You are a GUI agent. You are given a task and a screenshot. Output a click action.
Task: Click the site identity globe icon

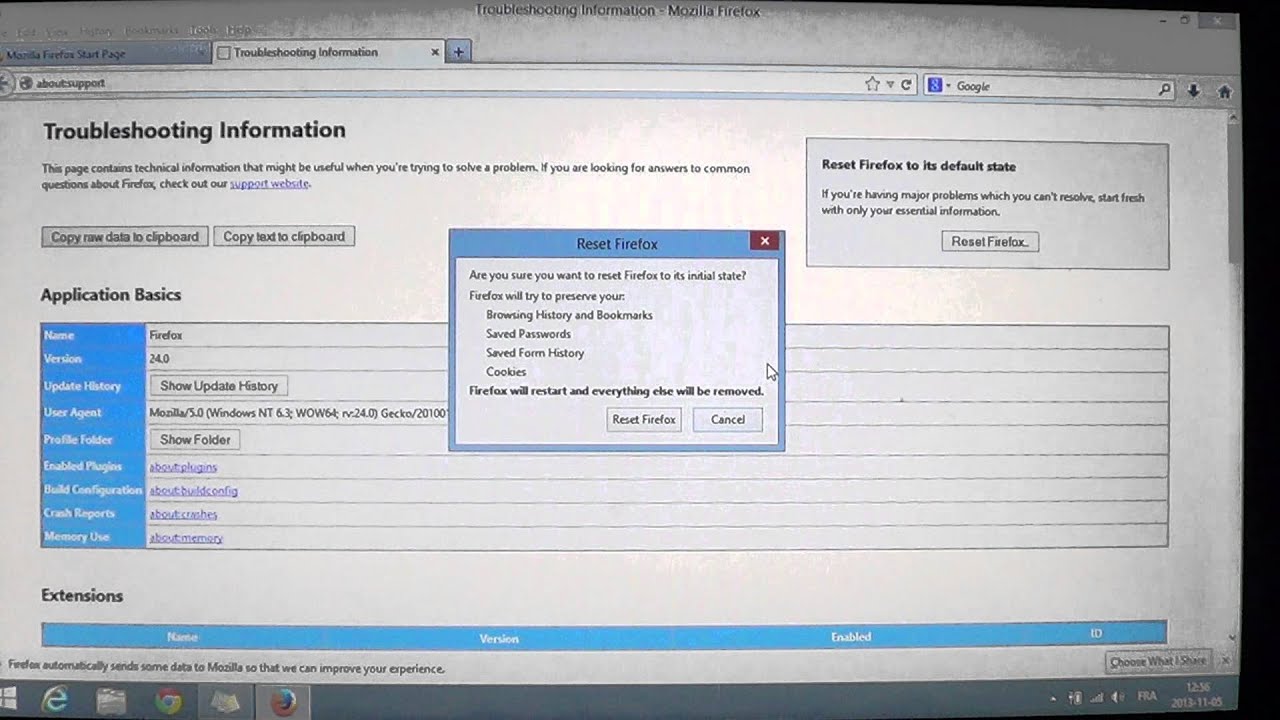click(x=24, y=83)
